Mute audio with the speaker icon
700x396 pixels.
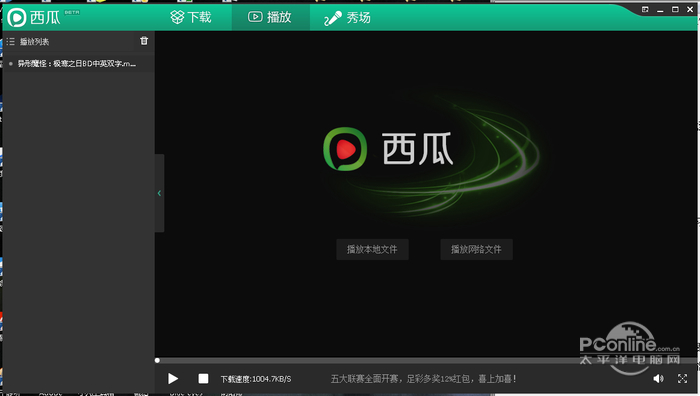[658, 379]
